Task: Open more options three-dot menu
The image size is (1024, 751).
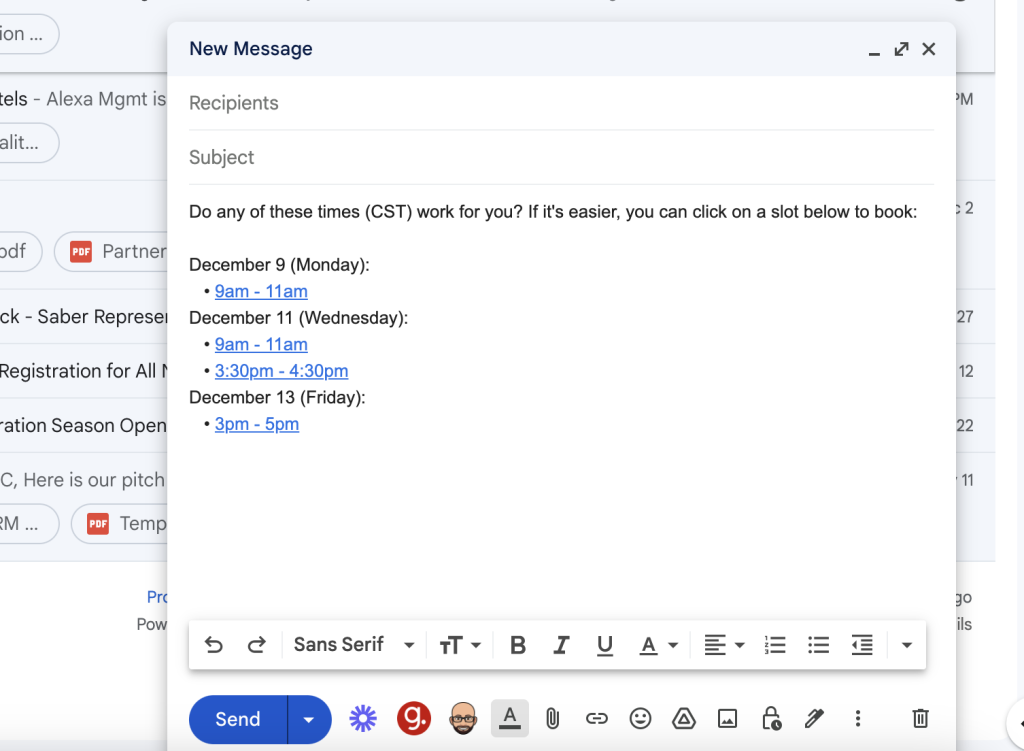Action: click(857, 718)
